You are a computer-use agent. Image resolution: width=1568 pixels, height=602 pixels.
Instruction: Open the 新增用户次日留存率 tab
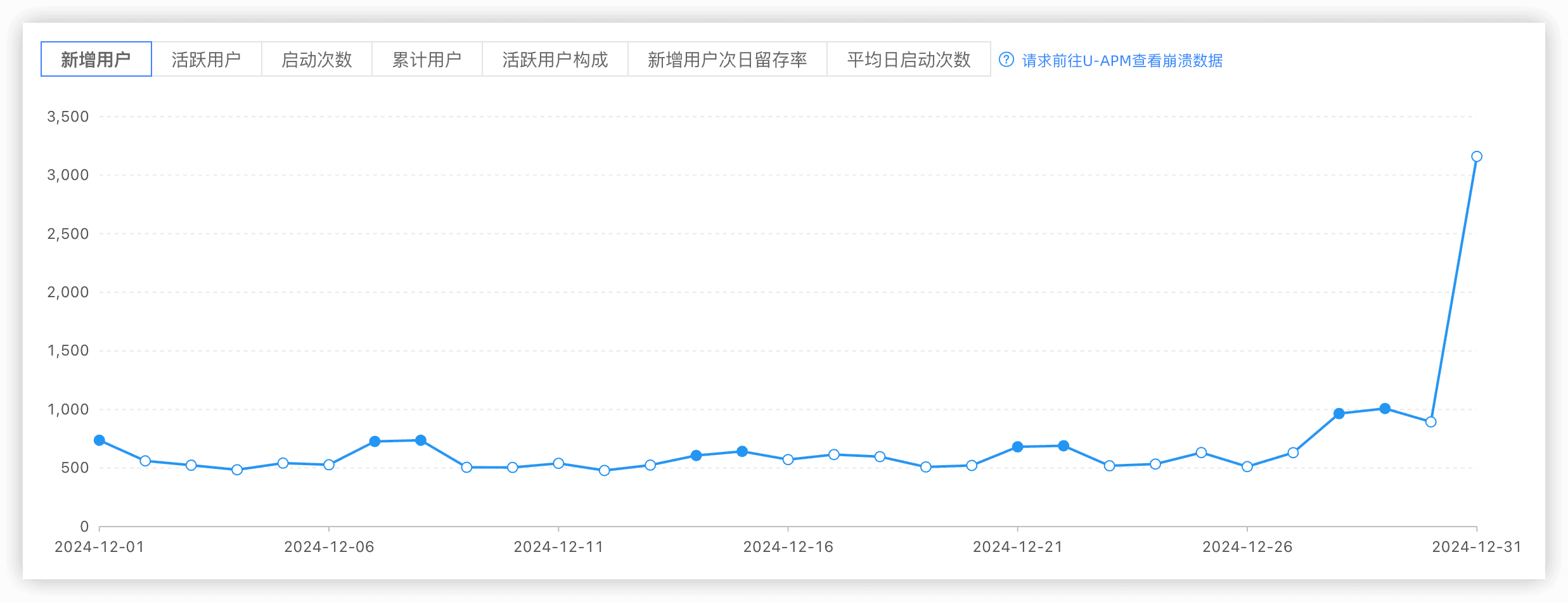tap(727, 60)
